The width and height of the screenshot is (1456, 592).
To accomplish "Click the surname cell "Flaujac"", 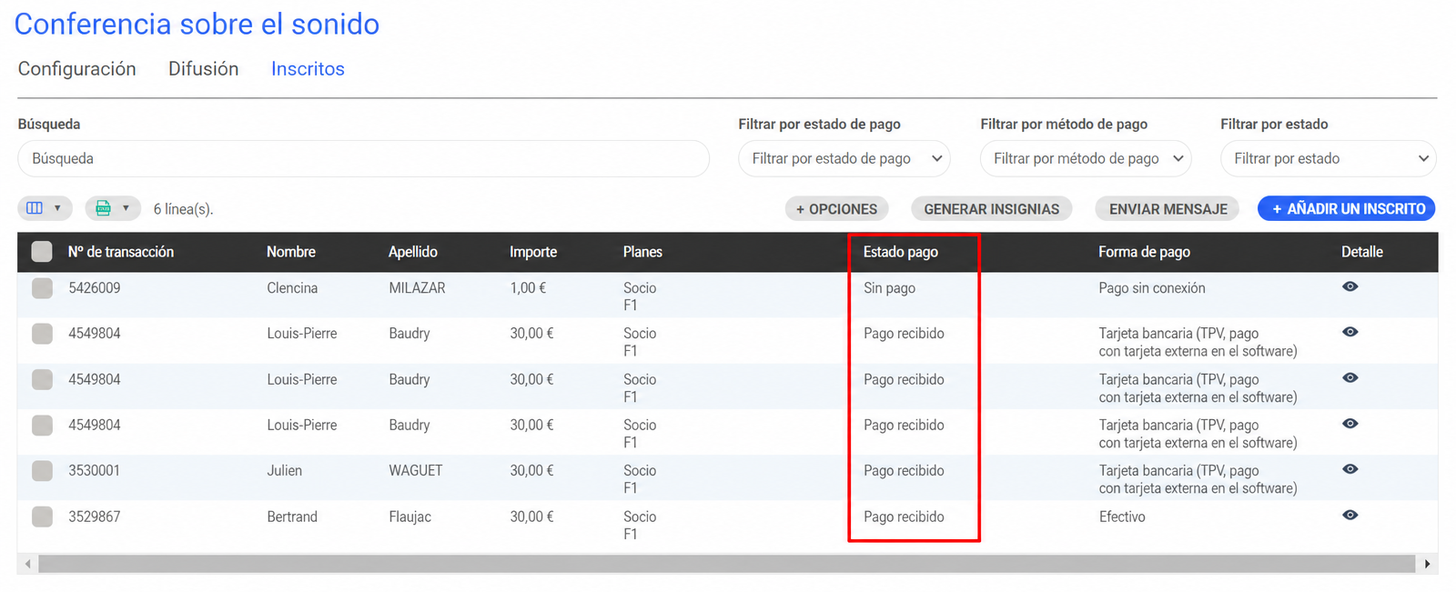I will [411, 517].
